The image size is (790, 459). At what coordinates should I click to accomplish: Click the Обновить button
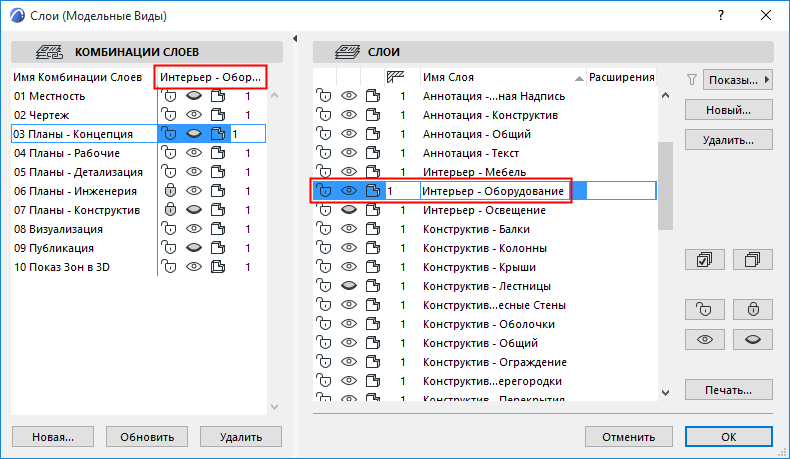pyautogui.click(x=146, y=437)
